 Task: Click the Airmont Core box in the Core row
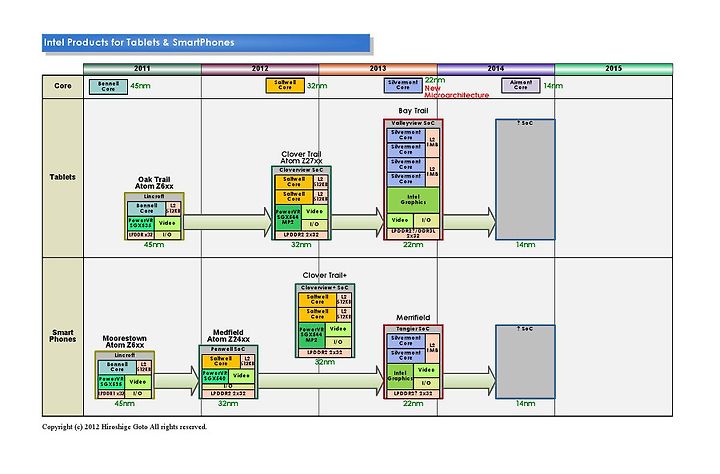click(x=521, y=85)
